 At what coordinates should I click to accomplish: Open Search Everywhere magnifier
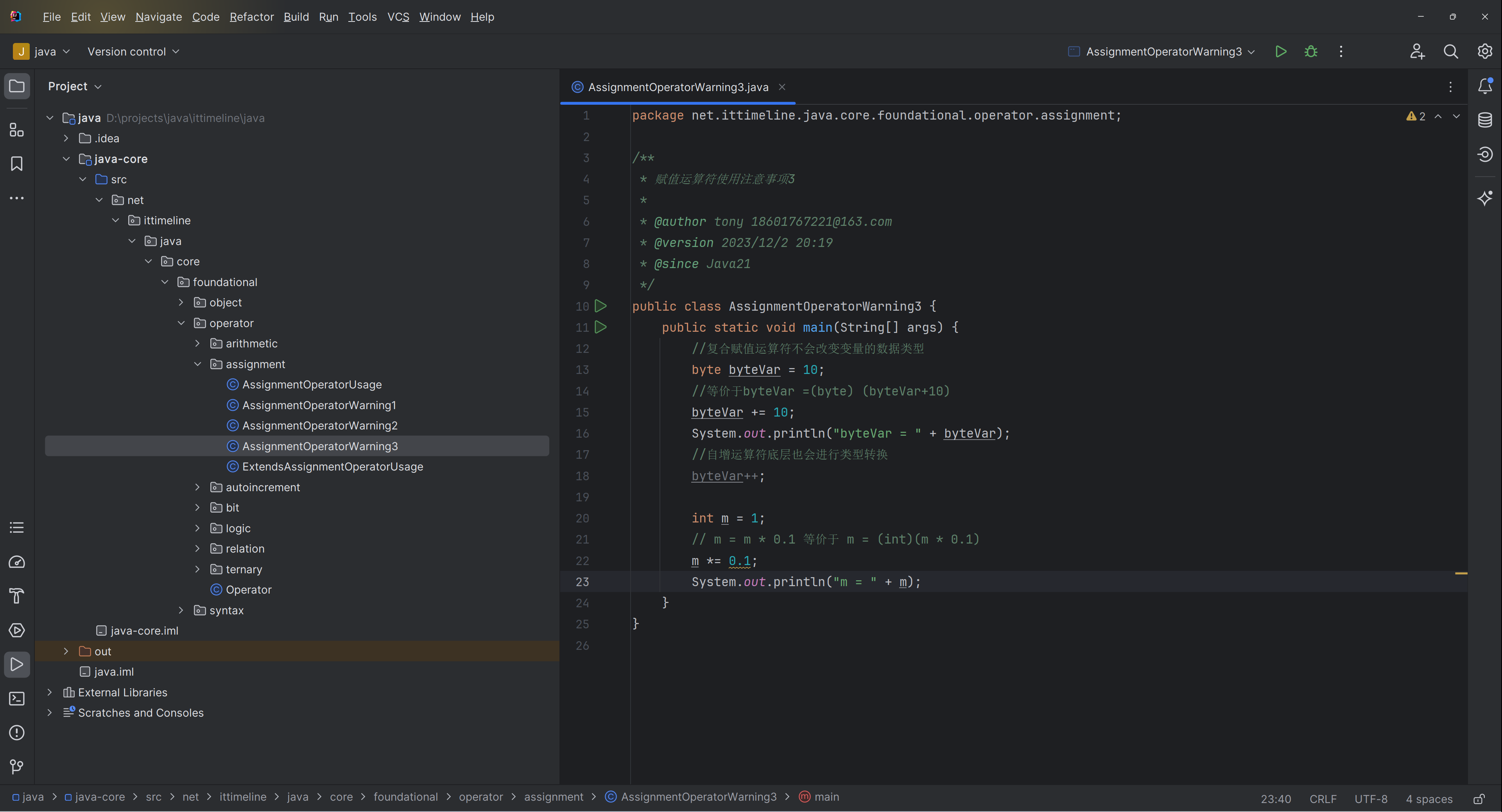1451,51
